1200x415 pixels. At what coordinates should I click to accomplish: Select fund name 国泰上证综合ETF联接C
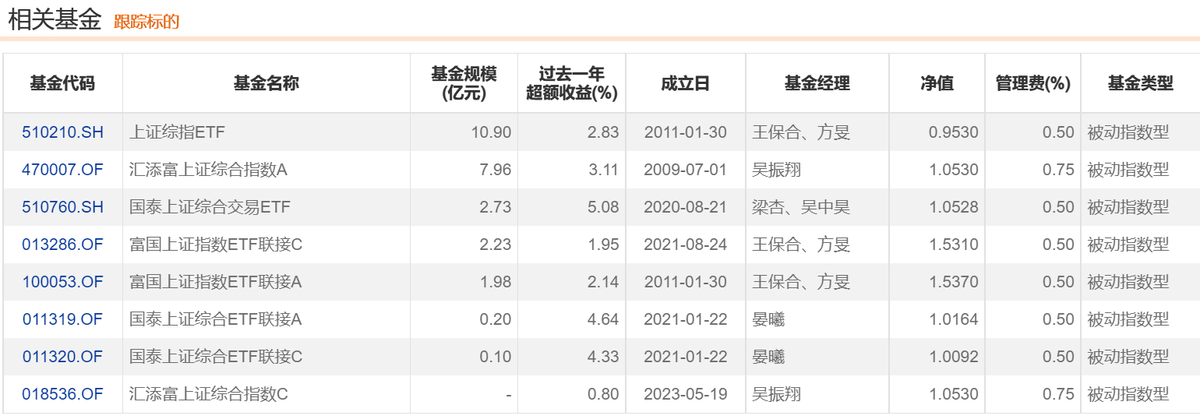pyautogui.click(x=216, y=357)
